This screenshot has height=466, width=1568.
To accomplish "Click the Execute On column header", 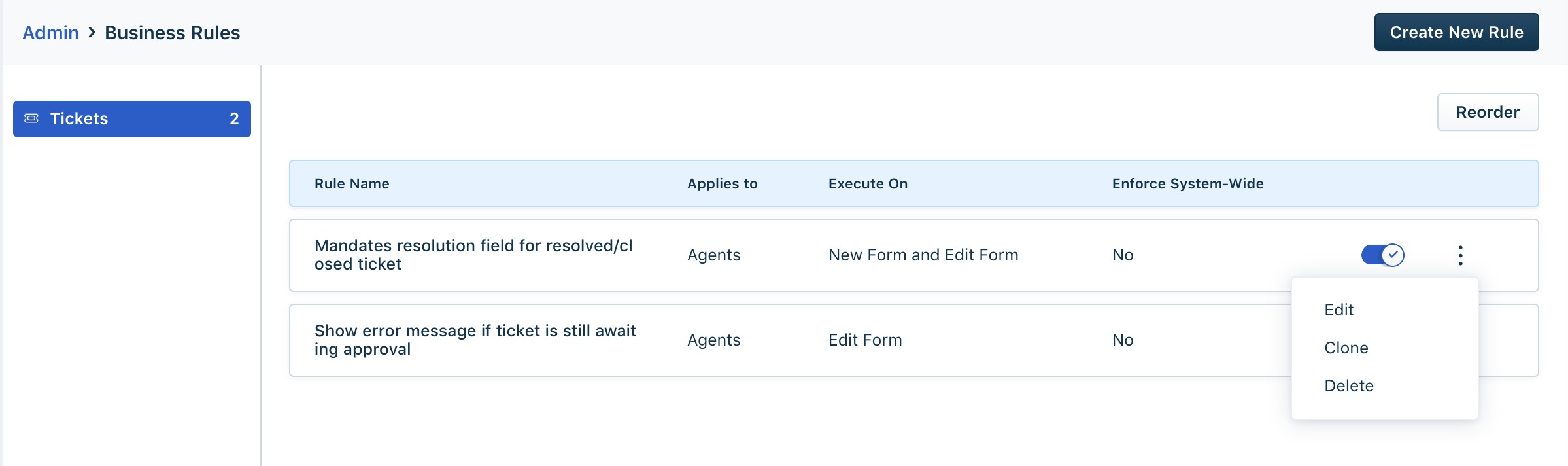I will tap(868, 183).
